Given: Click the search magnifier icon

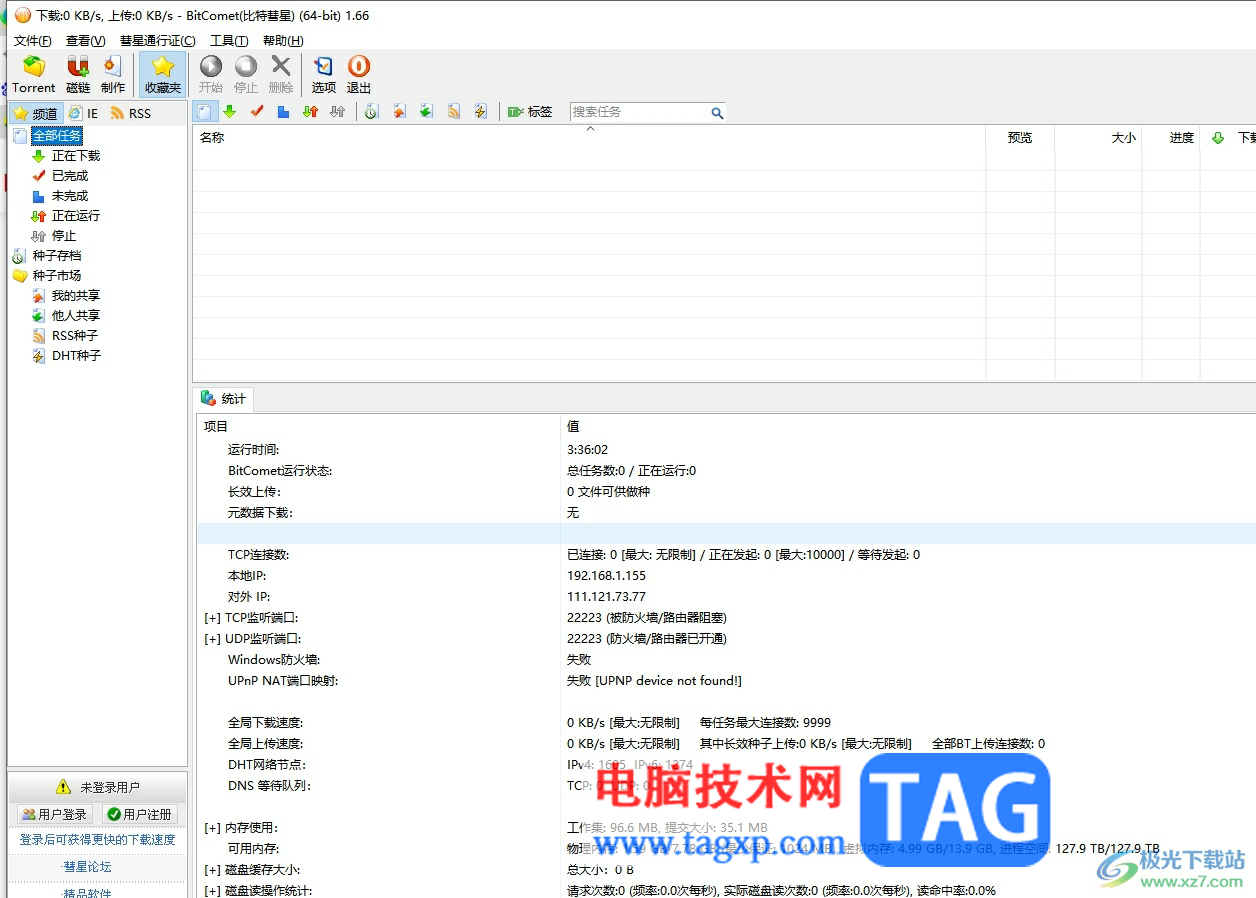Looking at the screenshot, I should point(717,113).
